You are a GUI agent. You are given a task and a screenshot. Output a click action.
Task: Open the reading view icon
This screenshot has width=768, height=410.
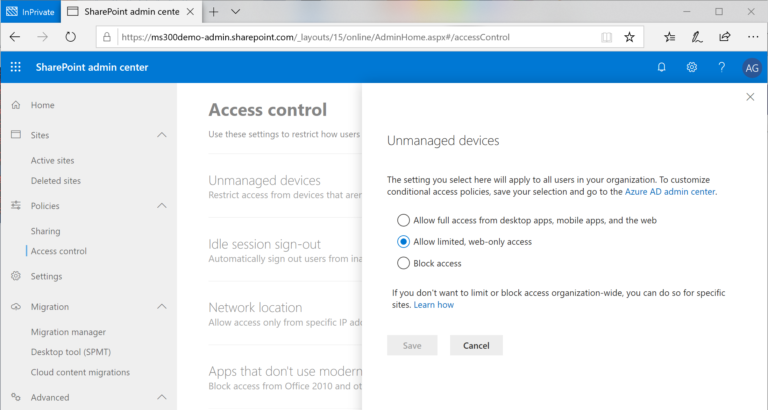coord(606,37)
